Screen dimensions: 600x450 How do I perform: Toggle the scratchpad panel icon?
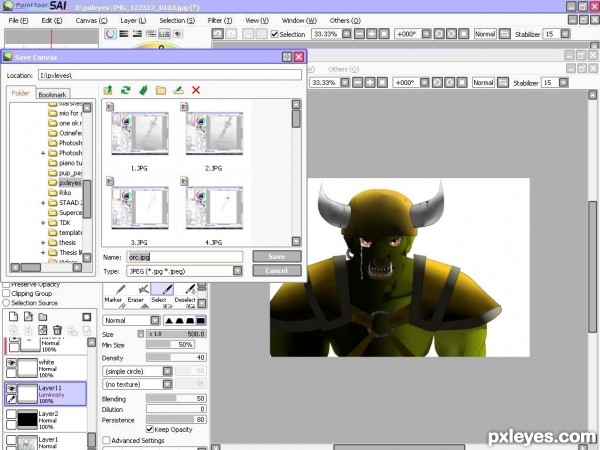point(178,34)
